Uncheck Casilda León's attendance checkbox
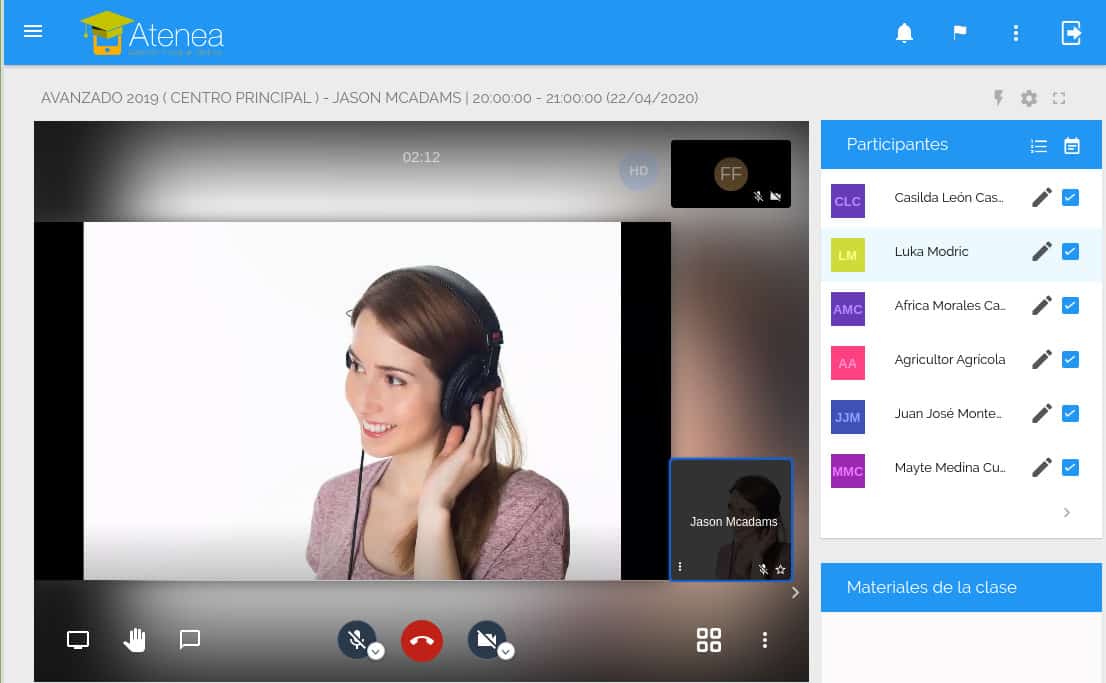The height and width of the screenshot is (683, 1106). click(1070, 197)
